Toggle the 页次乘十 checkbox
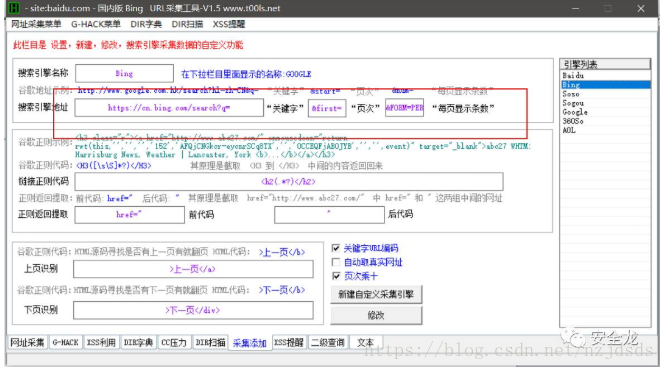This screenshot has height=370, width=665. [x=336, y=276]
